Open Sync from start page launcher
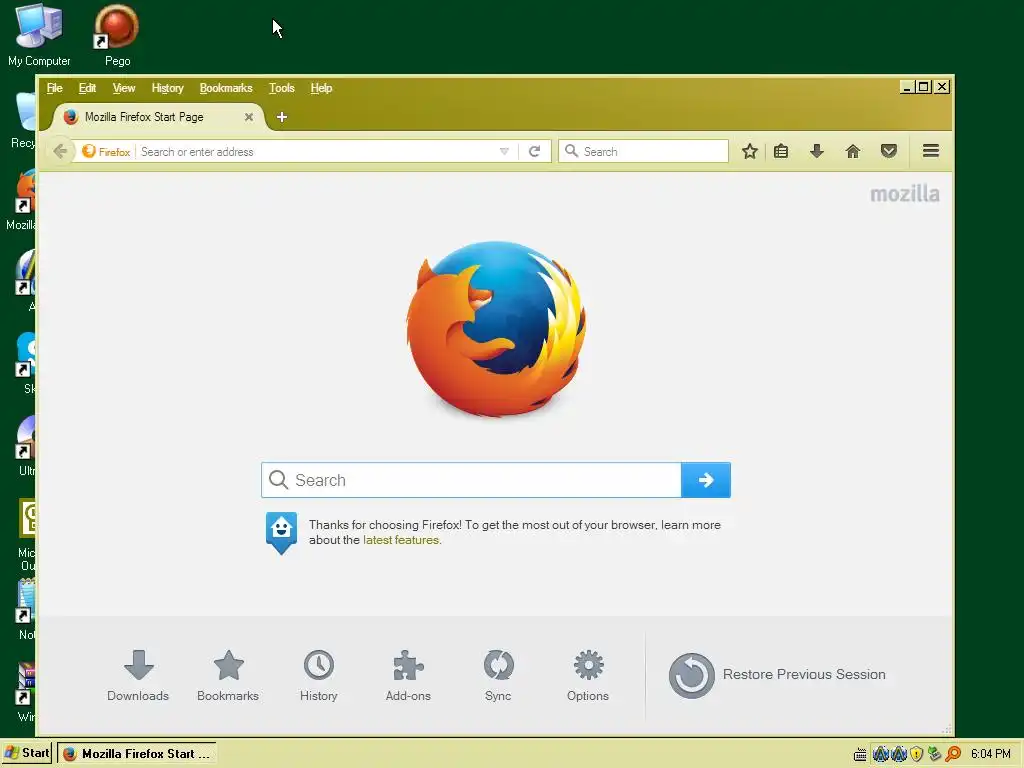1024x768 pixels. pyautogui.click(x=498, y=675)
